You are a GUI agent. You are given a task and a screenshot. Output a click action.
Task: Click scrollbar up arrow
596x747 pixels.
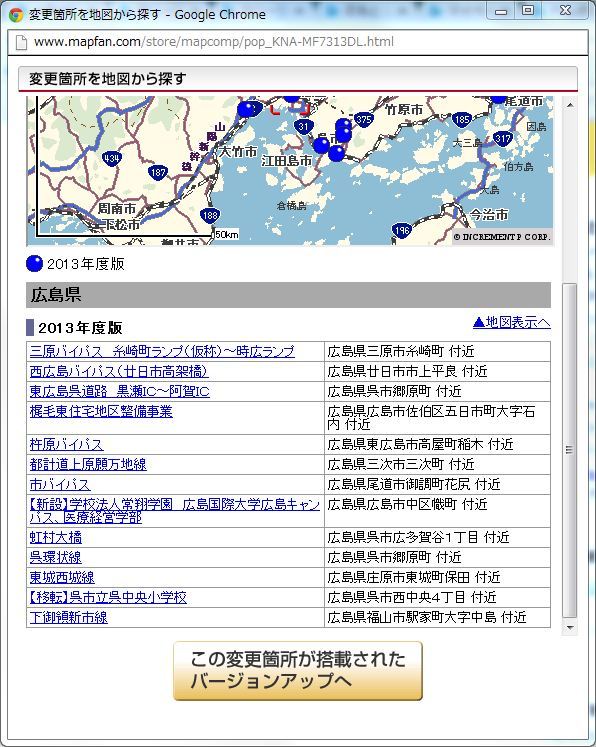(570, 104)
